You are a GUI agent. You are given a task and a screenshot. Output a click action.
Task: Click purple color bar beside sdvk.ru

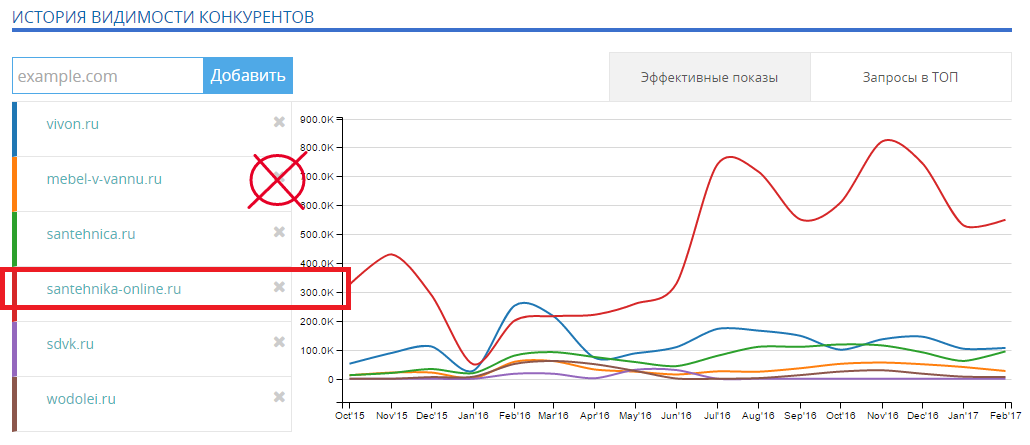coord(14,349)
